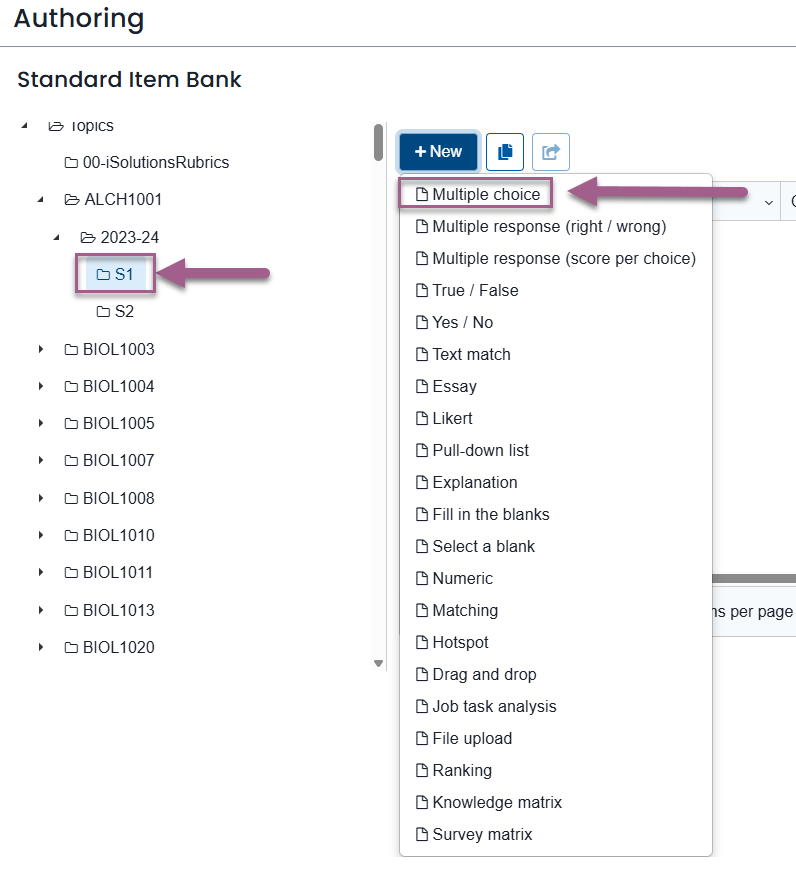Select the S1 folder in the tree
Image resolution: width=796 pixels, height=882 pixels.
coord(115,274)
